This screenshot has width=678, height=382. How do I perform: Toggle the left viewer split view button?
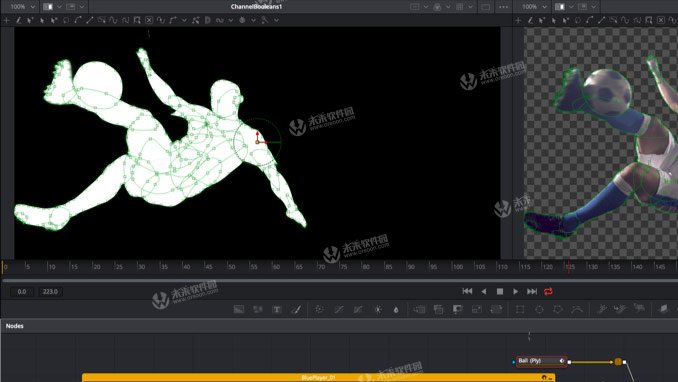click(x=48, y=7)
